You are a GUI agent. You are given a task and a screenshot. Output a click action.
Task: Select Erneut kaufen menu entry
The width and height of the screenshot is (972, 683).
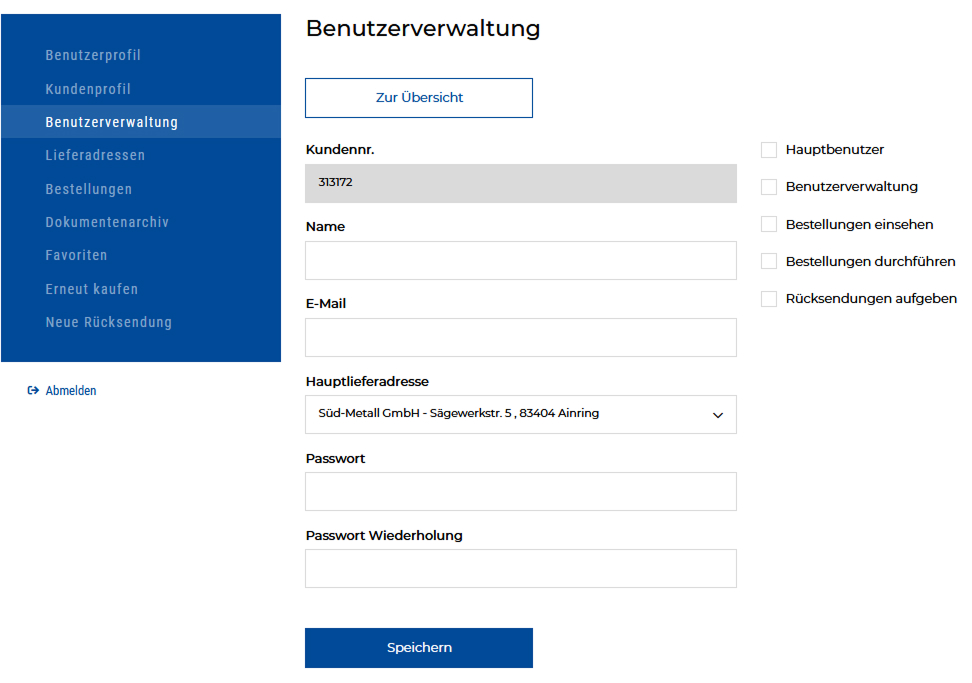click(92, 289)
